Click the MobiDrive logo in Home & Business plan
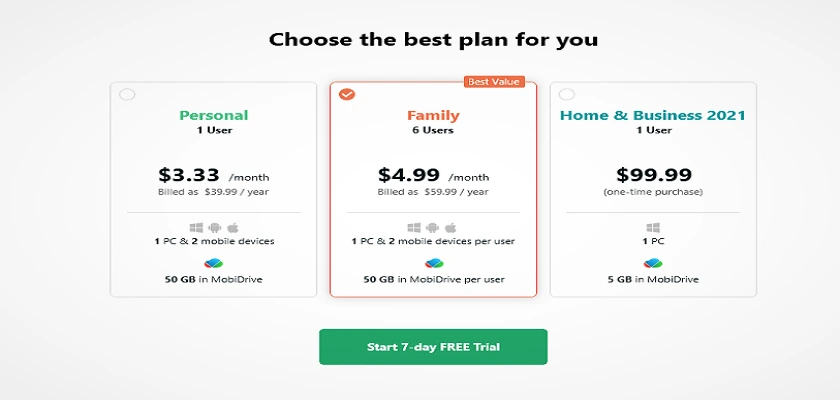This screenshot has width=840, height=400. pos(653,263)
